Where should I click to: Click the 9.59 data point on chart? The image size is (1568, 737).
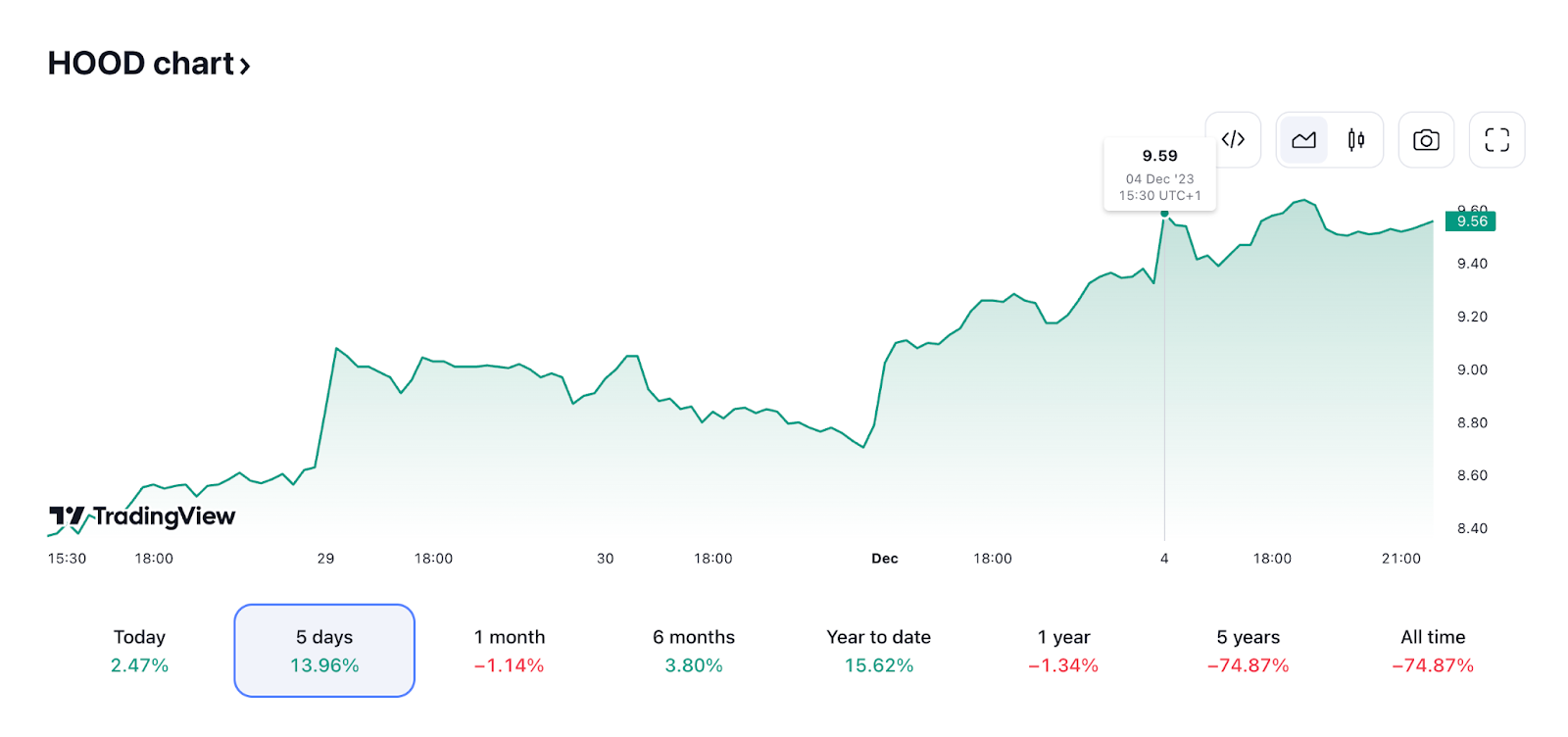[x=1164, y=213]
